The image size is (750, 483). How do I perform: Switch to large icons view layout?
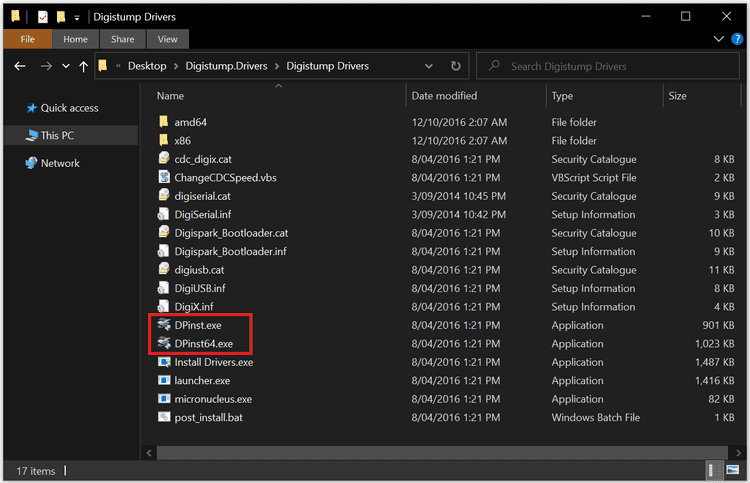coord(732,470)
